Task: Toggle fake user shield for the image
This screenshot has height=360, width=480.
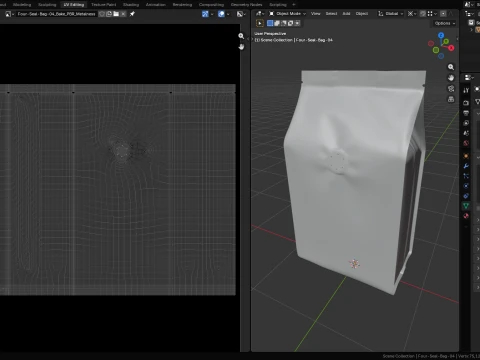Action: coord(102,14)
